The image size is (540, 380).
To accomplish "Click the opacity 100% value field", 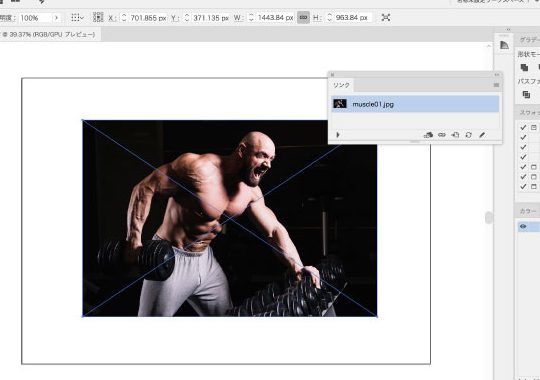I will [x=35, y=18].
